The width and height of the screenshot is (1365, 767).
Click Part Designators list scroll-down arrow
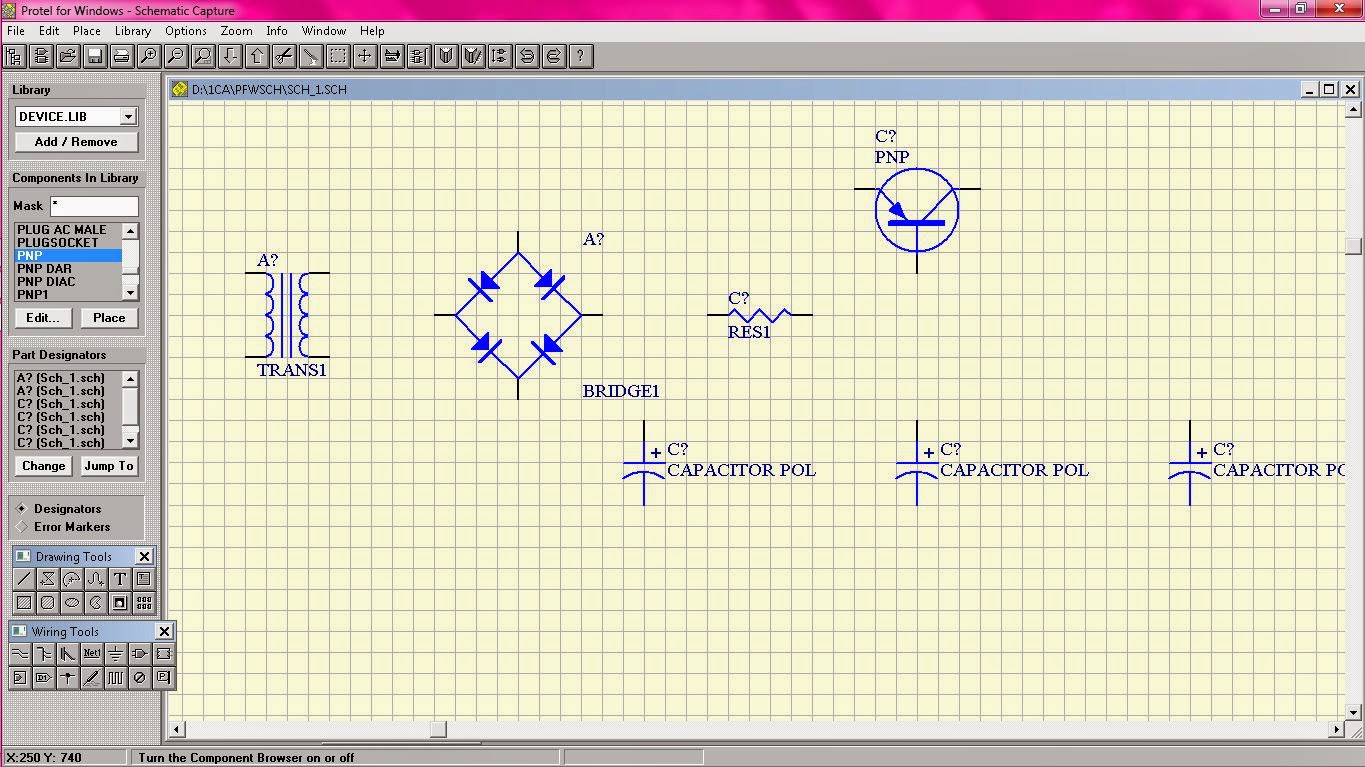pyautogui.click(x=130, y=441)
